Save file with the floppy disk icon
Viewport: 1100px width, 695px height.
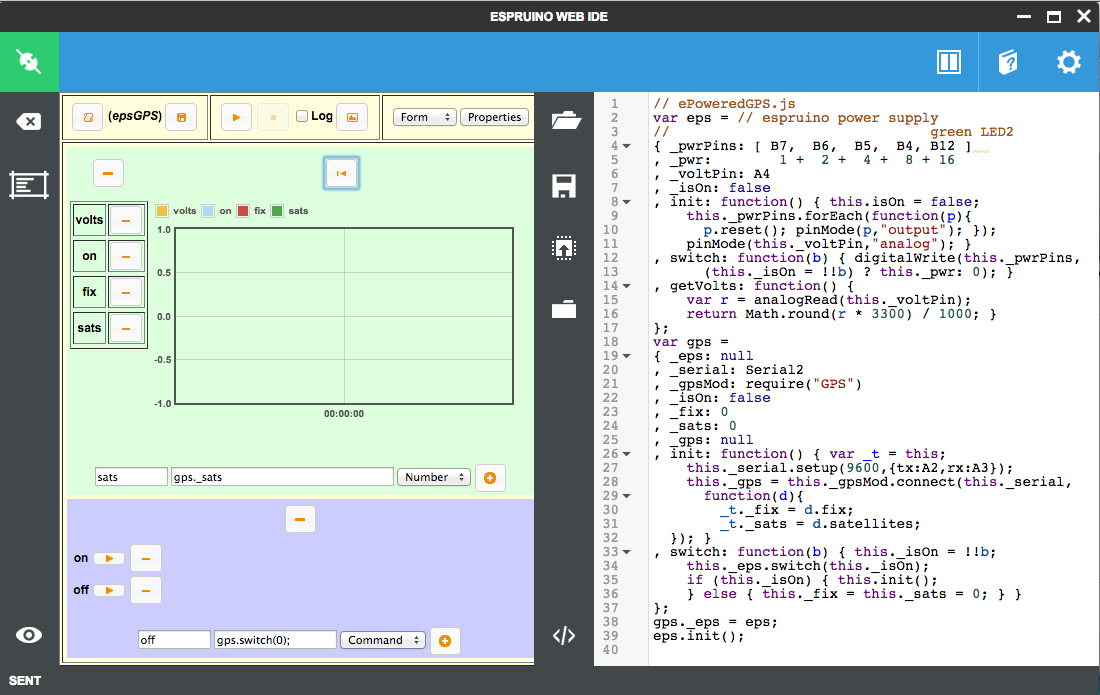click(x=564, y=186)
